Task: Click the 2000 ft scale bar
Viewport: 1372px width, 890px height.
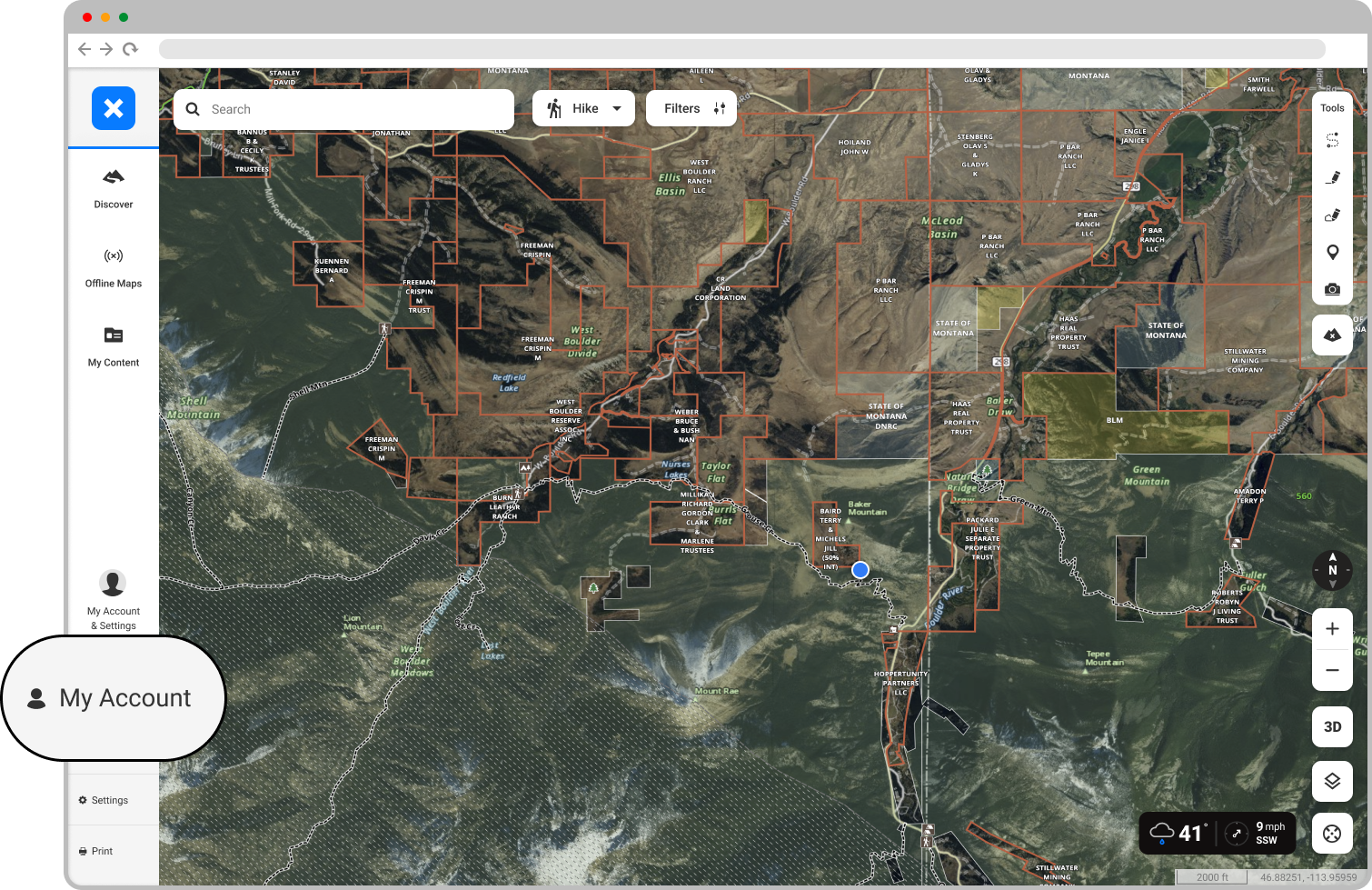Action: [x=1212, y=877]
